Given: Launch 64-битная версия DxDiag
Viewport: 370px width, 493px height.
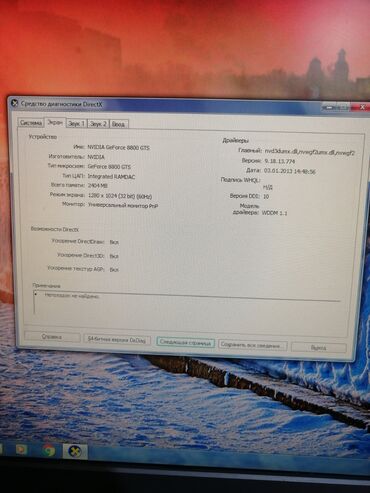Looking at the screenshot, I should 117,340.
